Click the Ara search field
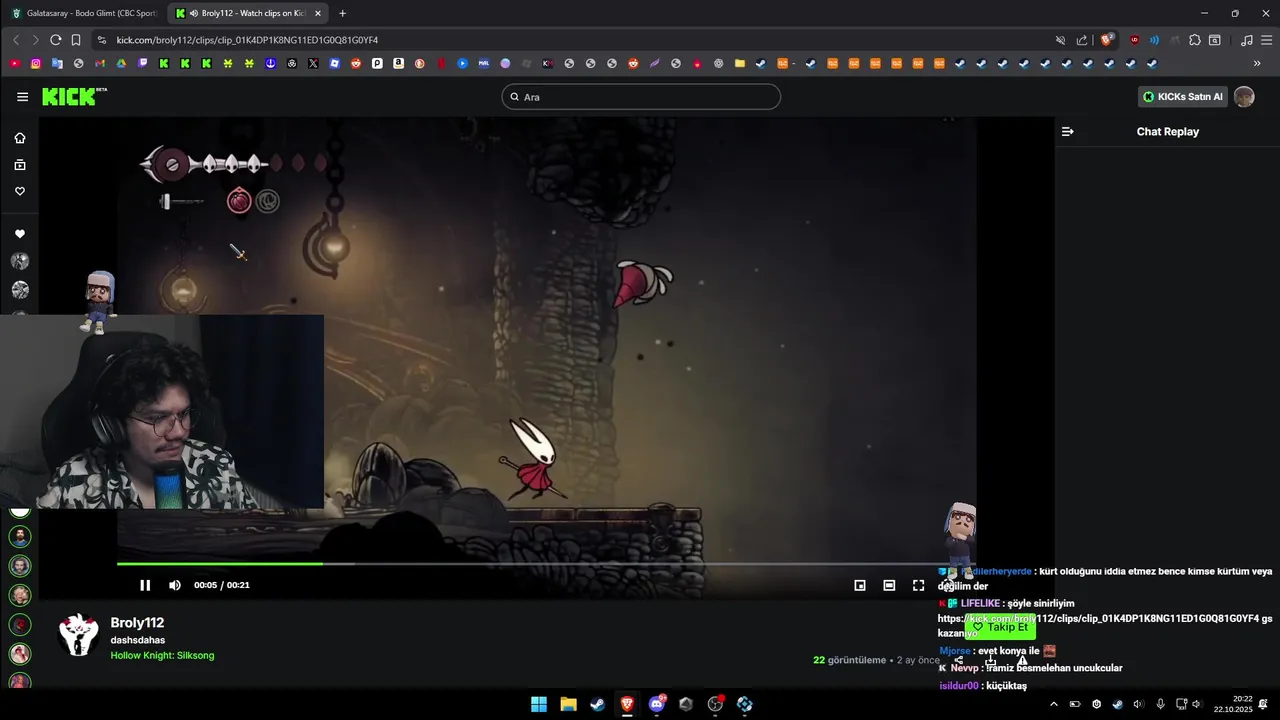This screenshot has height=720, width=1280. (x=641, y=97)
